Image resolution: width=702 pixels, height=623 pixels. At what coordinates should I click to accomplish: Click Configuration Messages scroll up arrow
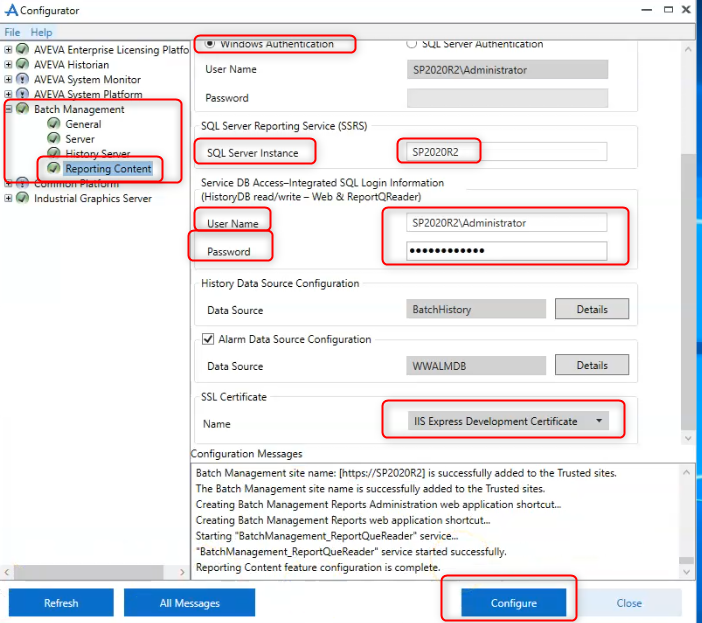click(x=686, y=472)
